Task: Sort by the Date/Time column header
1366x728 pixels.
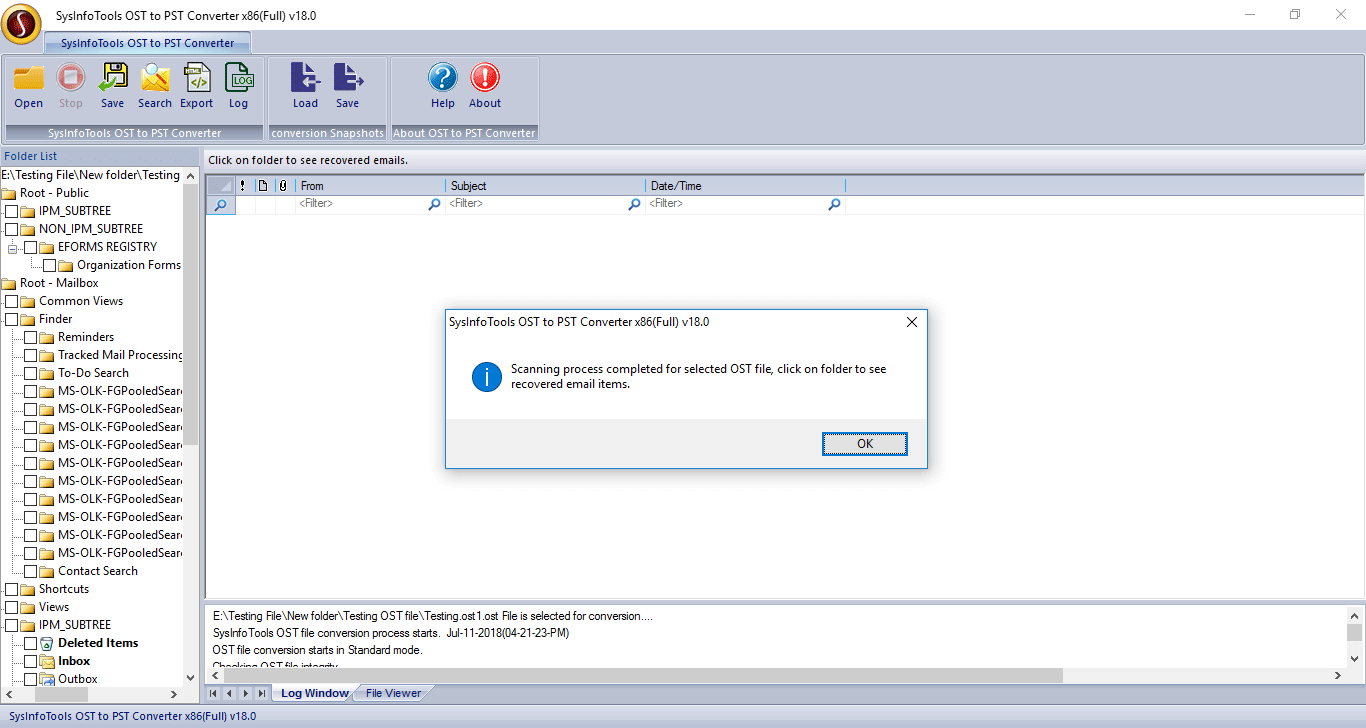Action: 746,185
